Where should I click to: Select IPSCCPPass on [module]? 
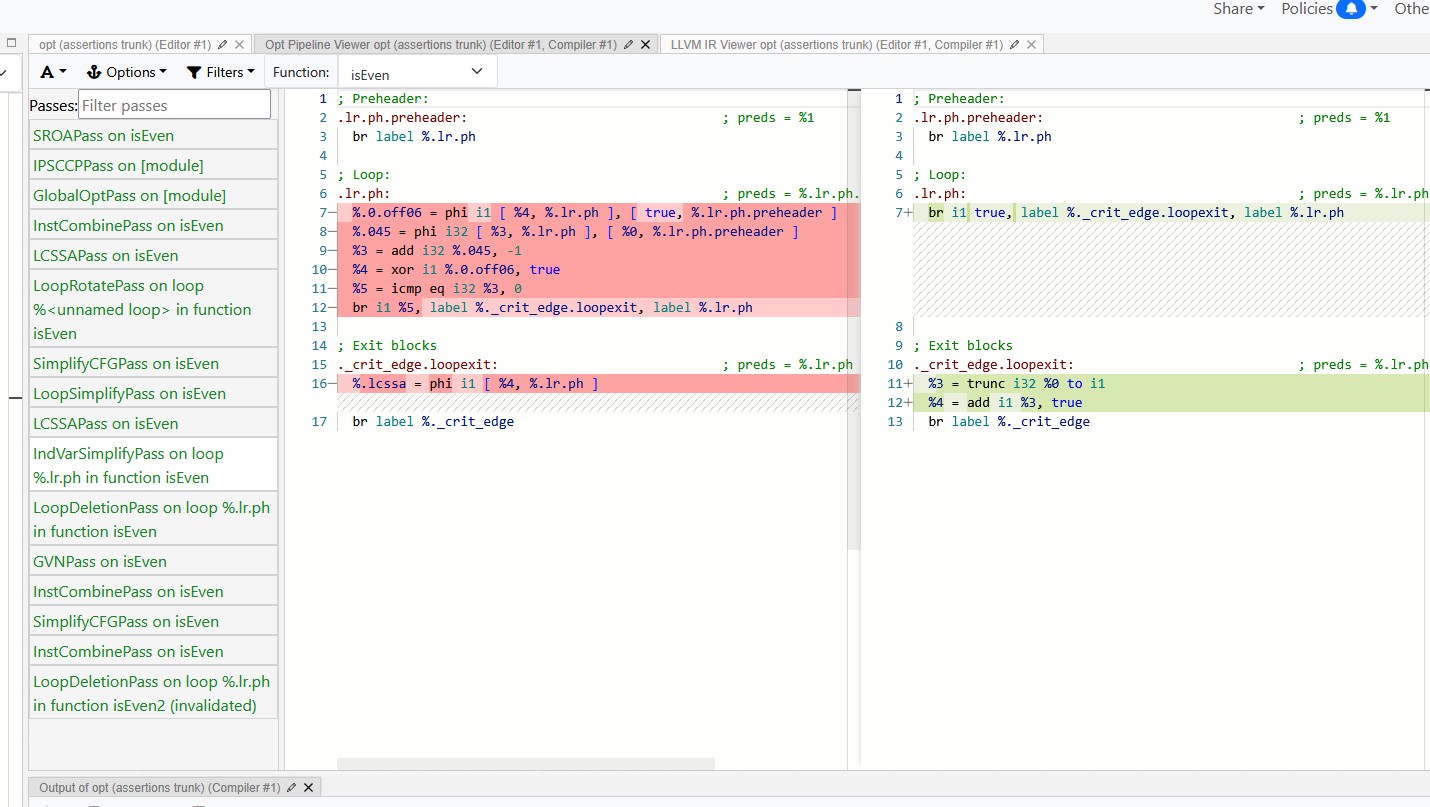point(153,166)
